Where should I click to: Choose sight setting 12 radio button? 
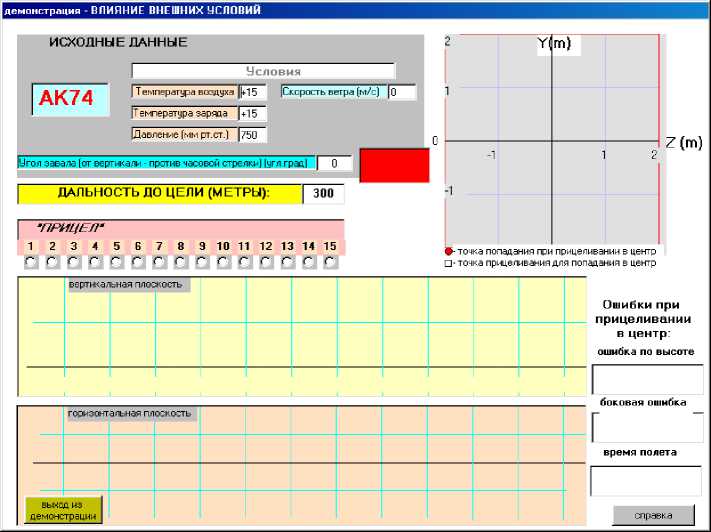tap(266, 262)
